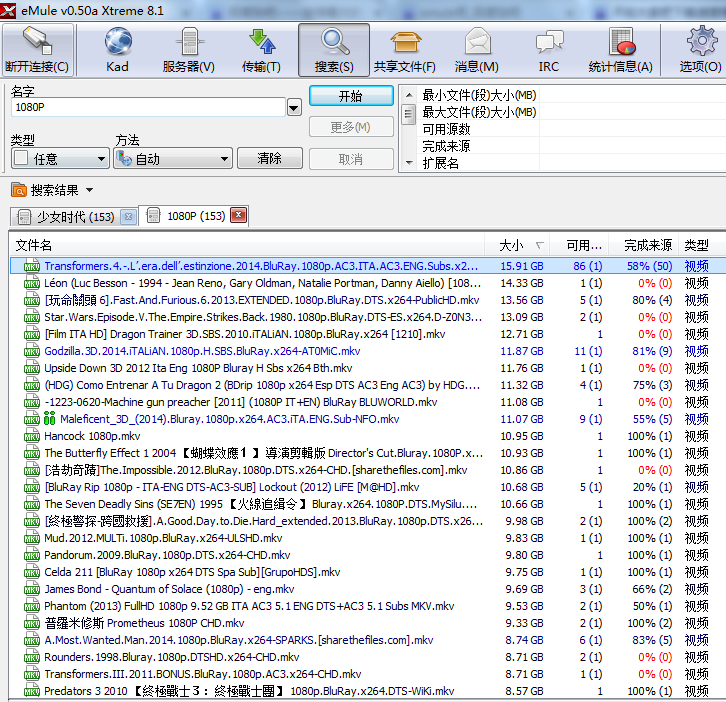Click the 更多(M) button
Image resolution: width=726 pixels, height=702 pixels.
351,127
